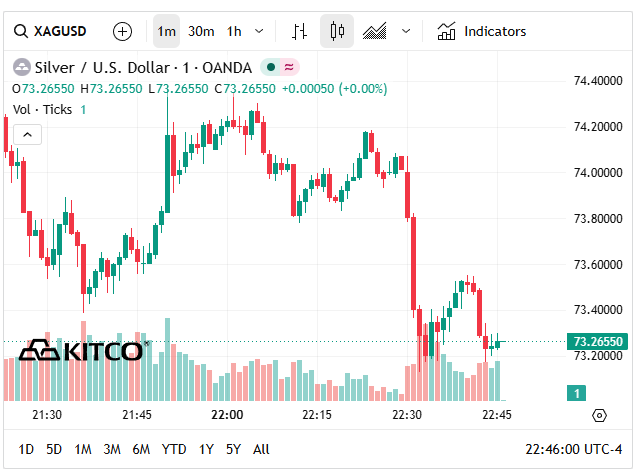
Task: Select the All date range
Action: tap(261, 450)
